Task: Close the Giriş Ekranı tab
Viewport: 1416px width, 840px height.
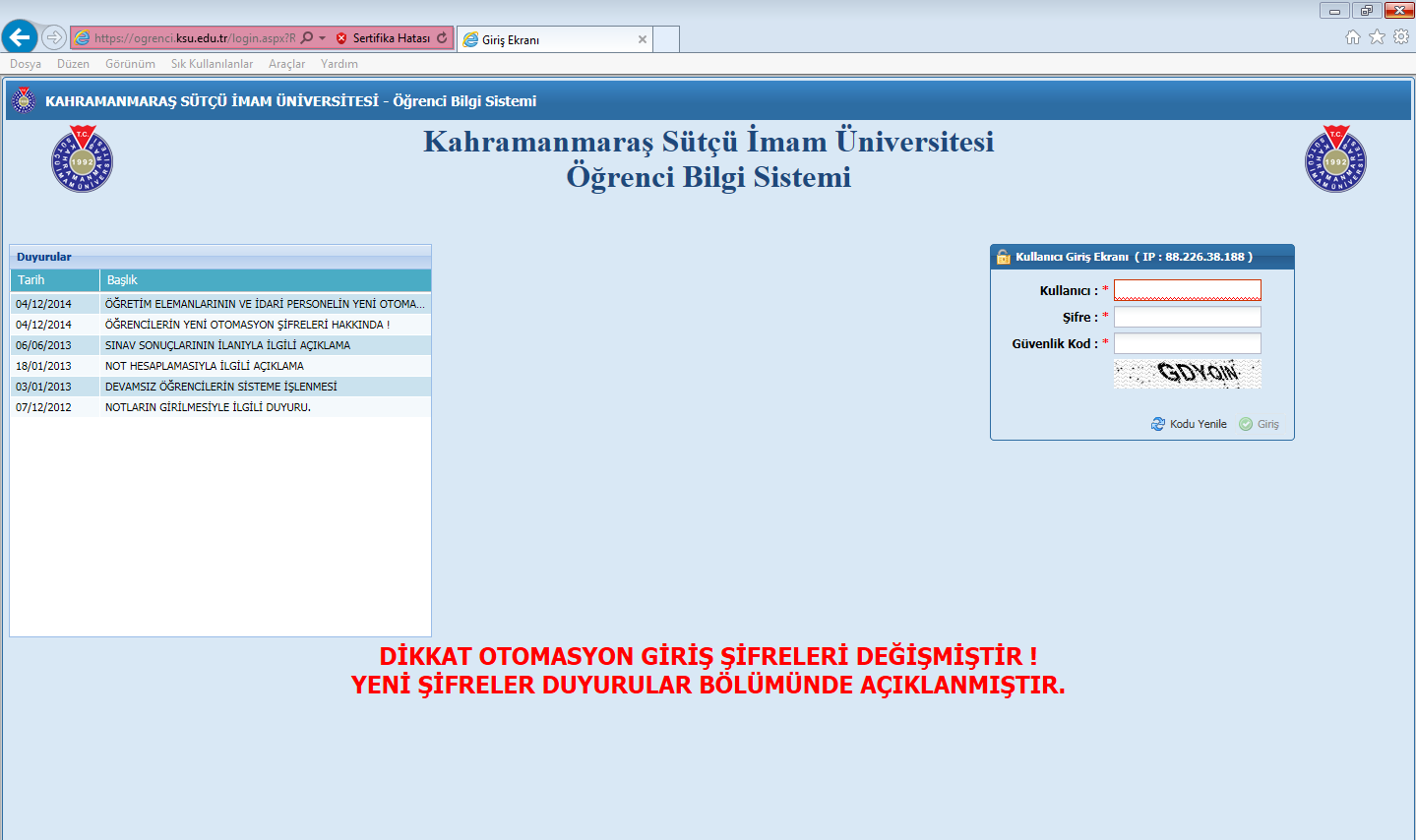Action: [643, 39]
